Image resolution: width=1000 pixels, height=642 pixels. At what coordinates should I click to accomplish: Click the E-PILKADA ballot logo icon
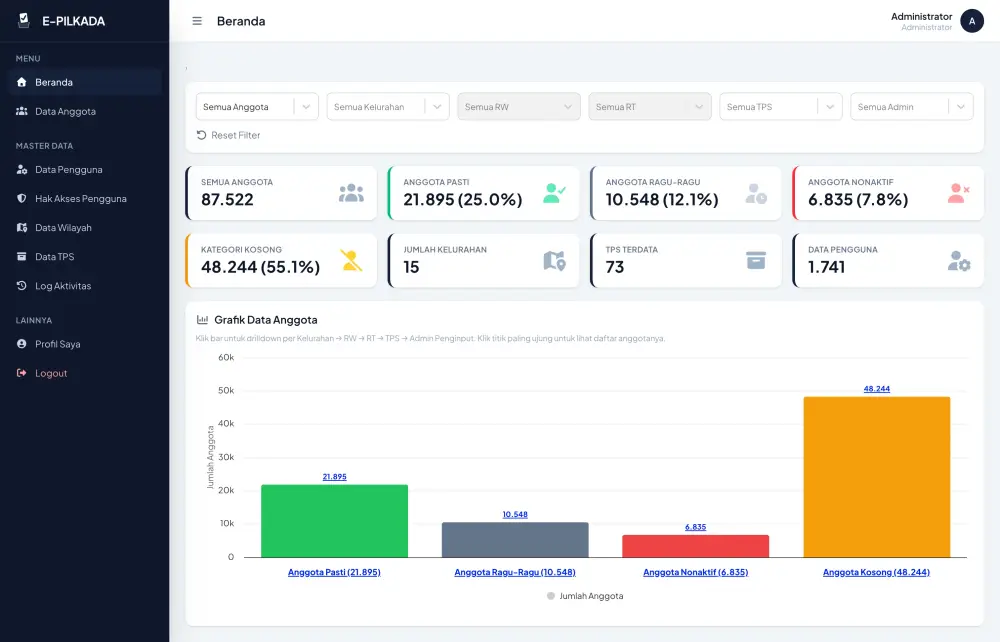coord(24,20)
